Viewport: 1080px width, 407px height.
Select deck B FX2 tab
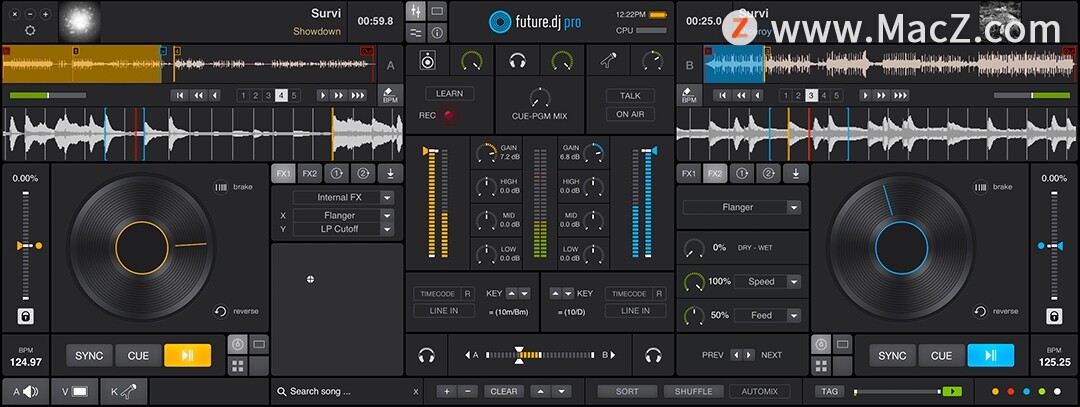pyautogui.click(x=715, y=174)
